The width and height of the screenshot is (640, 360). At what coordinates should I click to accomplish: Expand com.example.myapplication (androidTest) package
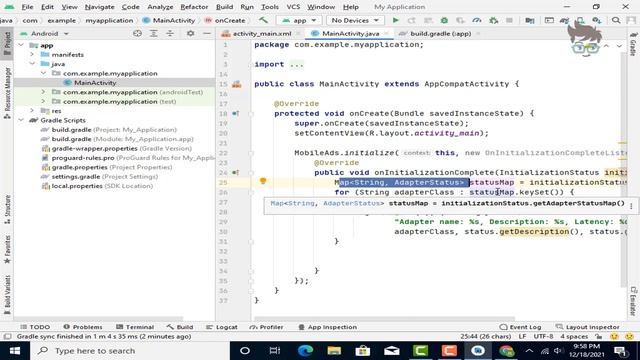coord(44,92)
